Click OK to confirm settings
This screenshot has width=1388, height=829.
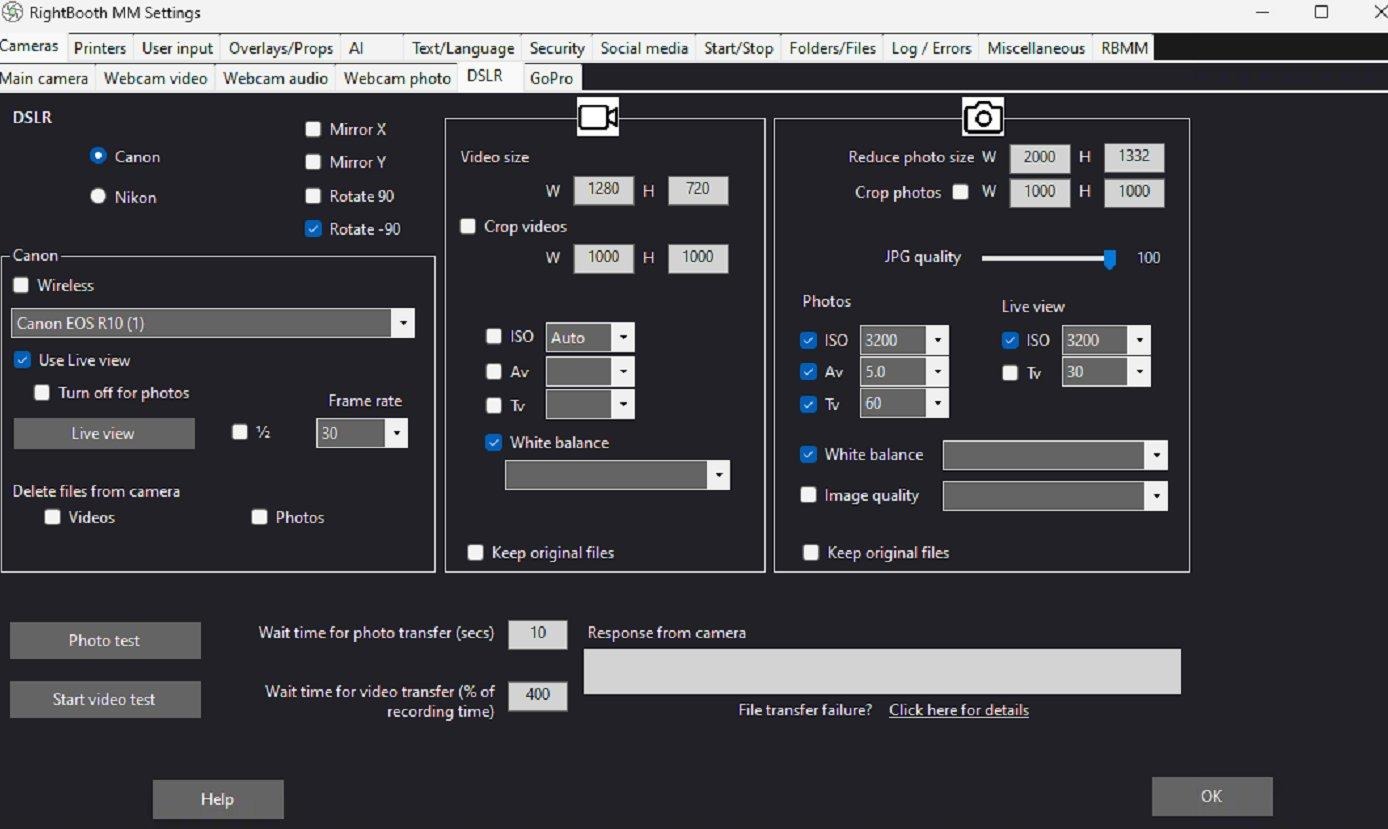1212,796
